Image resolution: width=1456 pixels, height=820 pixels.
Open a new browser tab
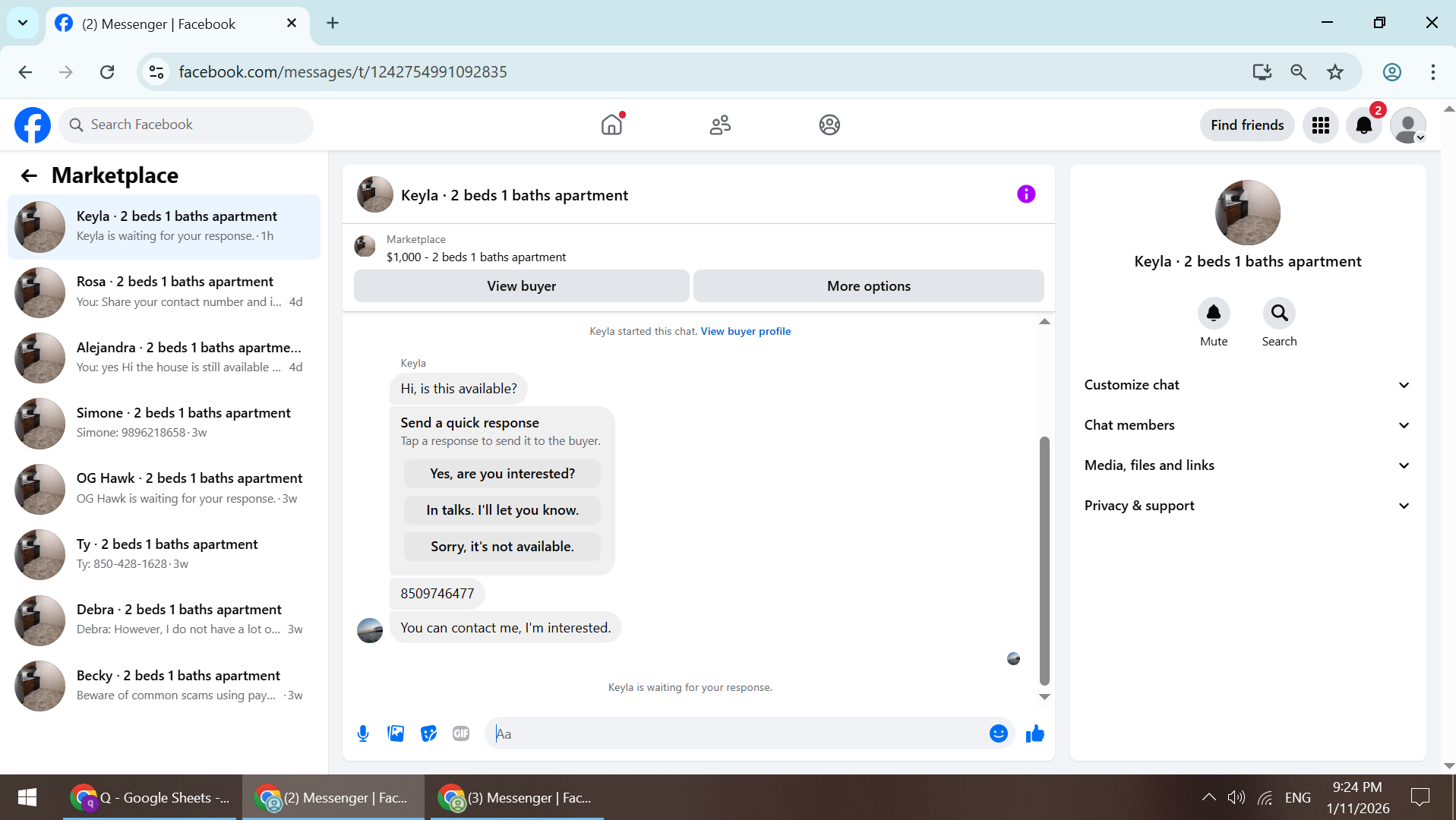pyautogui.click(x=333, y=23)
